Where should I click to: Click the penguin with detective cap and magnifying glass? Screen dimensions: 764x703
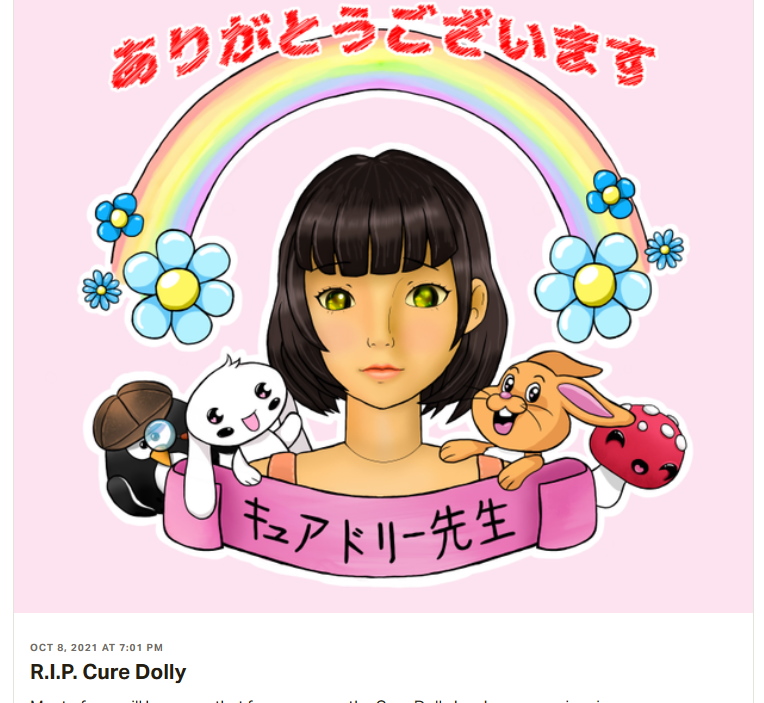139,448
